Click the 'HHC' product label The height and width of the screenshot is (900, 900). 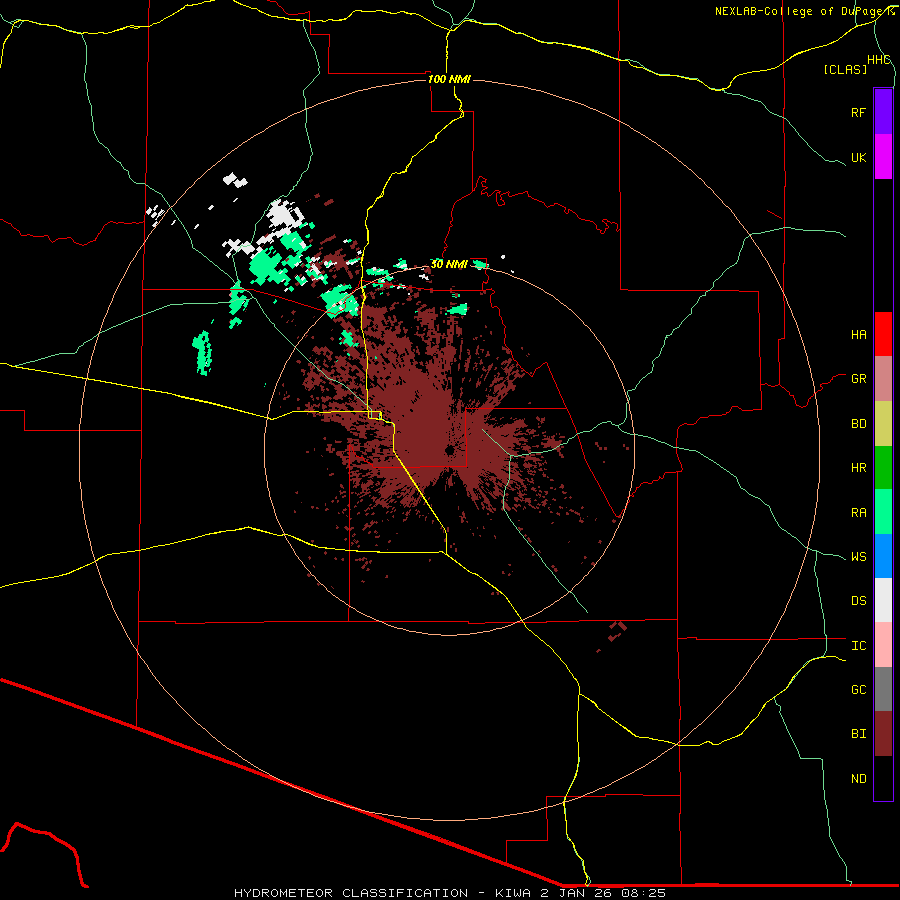[x=878, y=60]
